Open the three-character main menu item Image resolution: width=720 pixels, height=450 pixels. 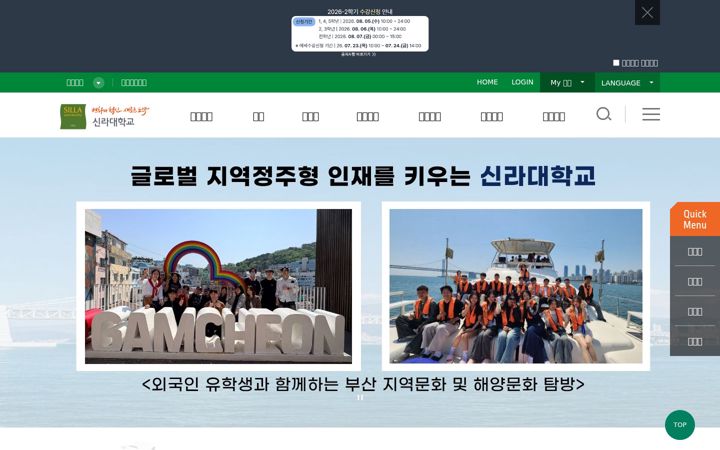pyautogui.click(x=310, y=117)
